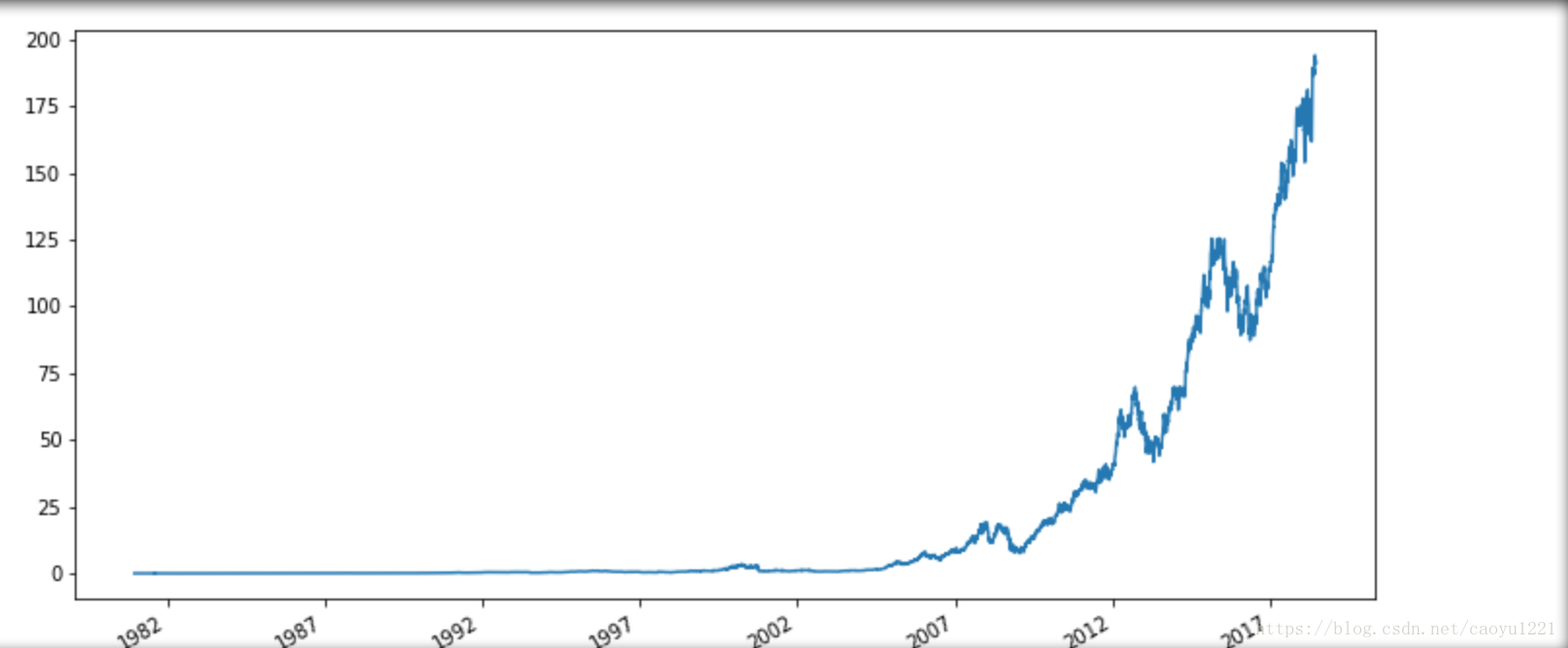
Task: Click the line's 2015 peak near 125
Action: pos(1217,241)
